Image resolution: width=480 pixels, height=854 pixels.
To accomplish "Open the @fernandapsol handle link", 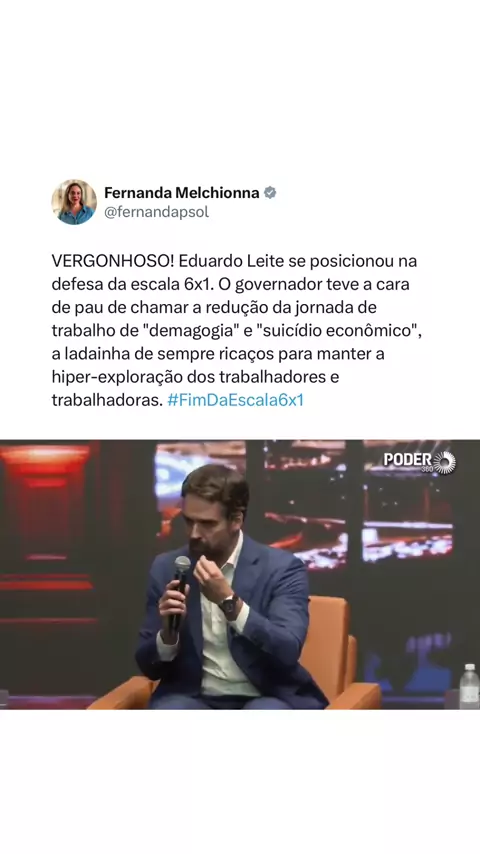I will [x=156, y=212].
